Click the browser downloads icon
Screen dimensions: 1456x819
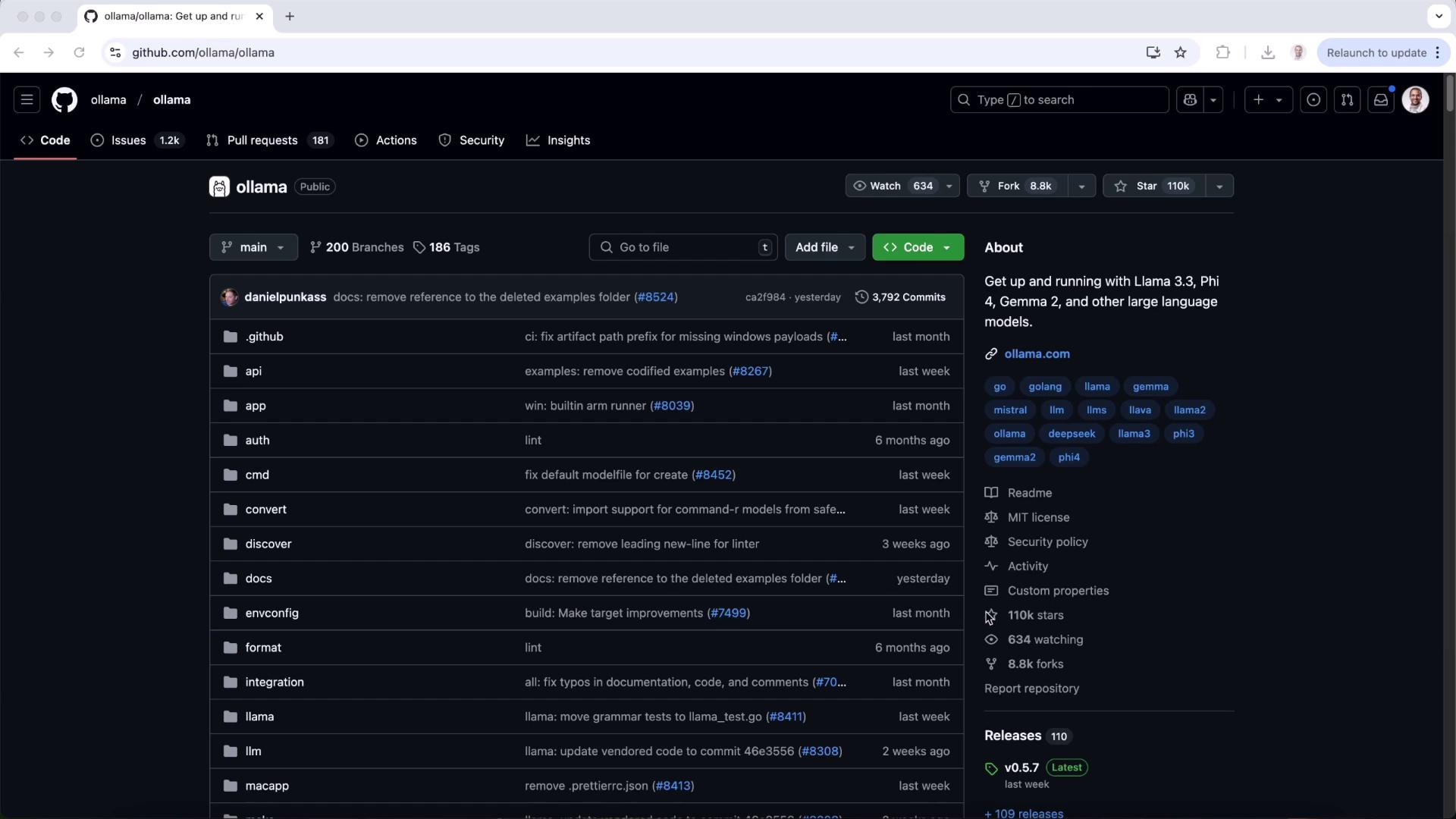pos(1267,52)
